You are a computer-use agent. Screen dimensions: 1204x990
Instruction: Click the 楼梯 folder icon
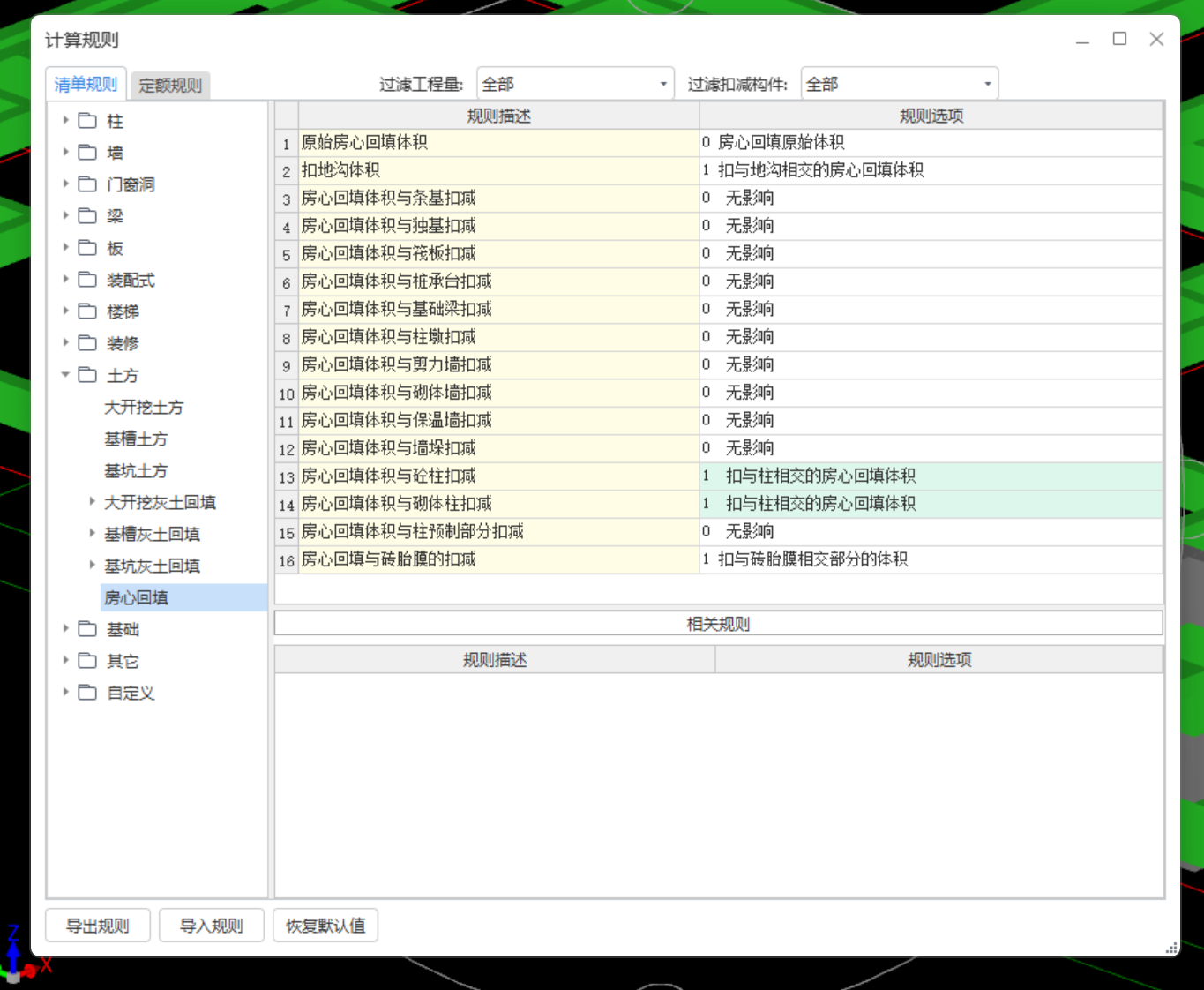[x=87, y=311]
